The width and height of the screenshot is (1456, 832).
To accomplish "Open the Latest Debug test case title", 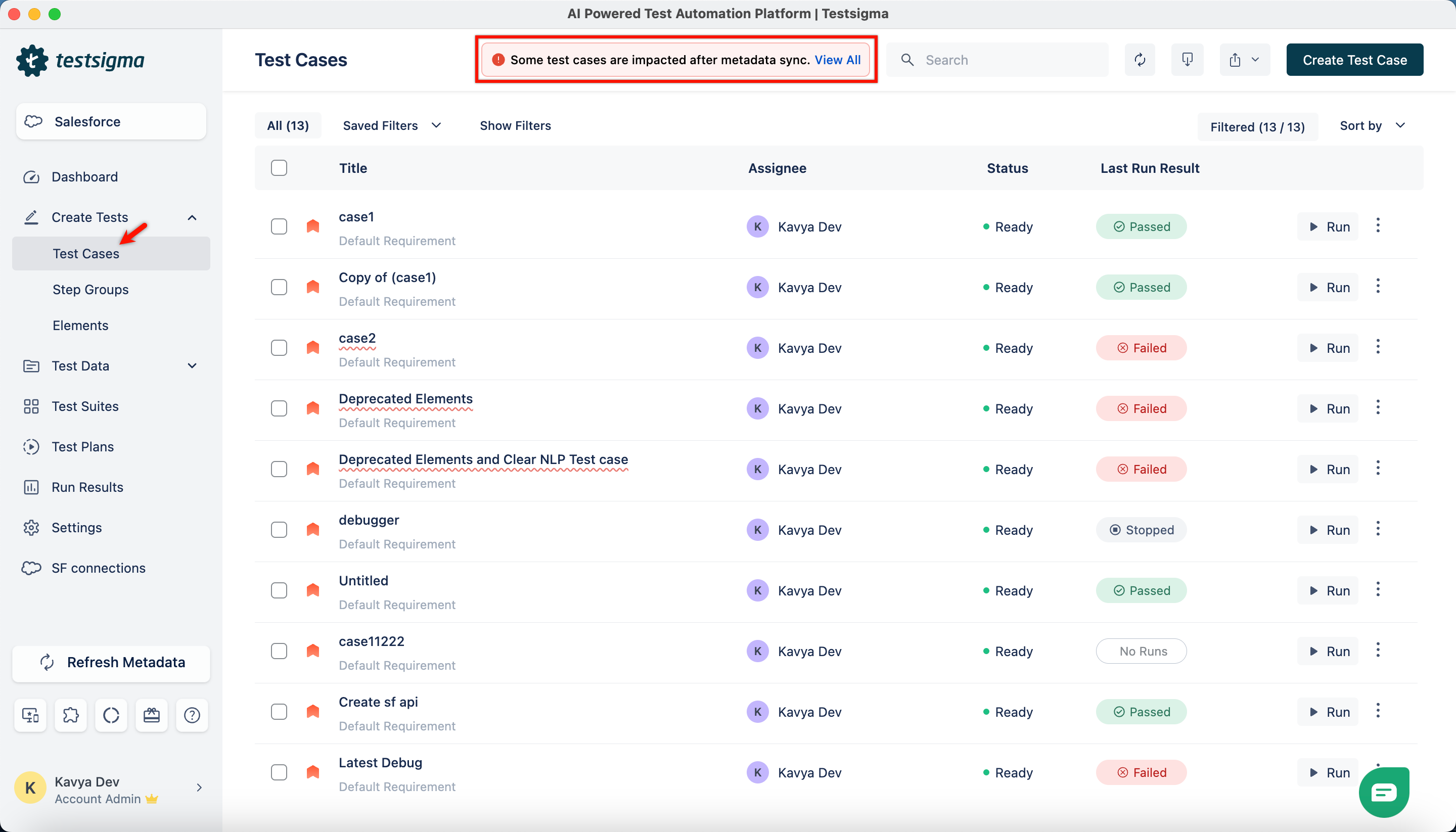I will [381, 763].
